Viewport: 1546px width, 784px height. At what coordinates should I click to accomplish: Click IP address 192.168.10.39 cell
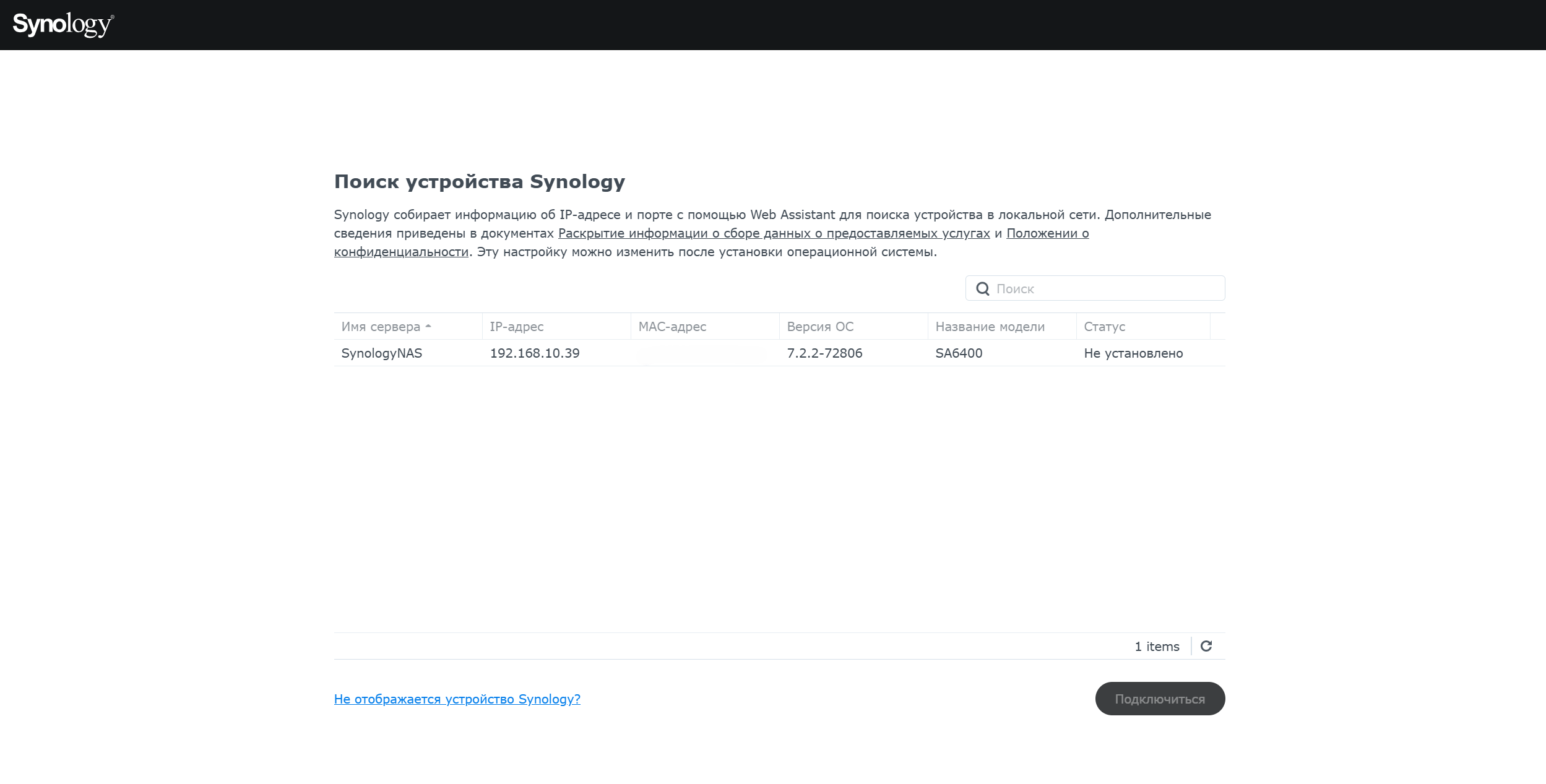click(535, 353)
